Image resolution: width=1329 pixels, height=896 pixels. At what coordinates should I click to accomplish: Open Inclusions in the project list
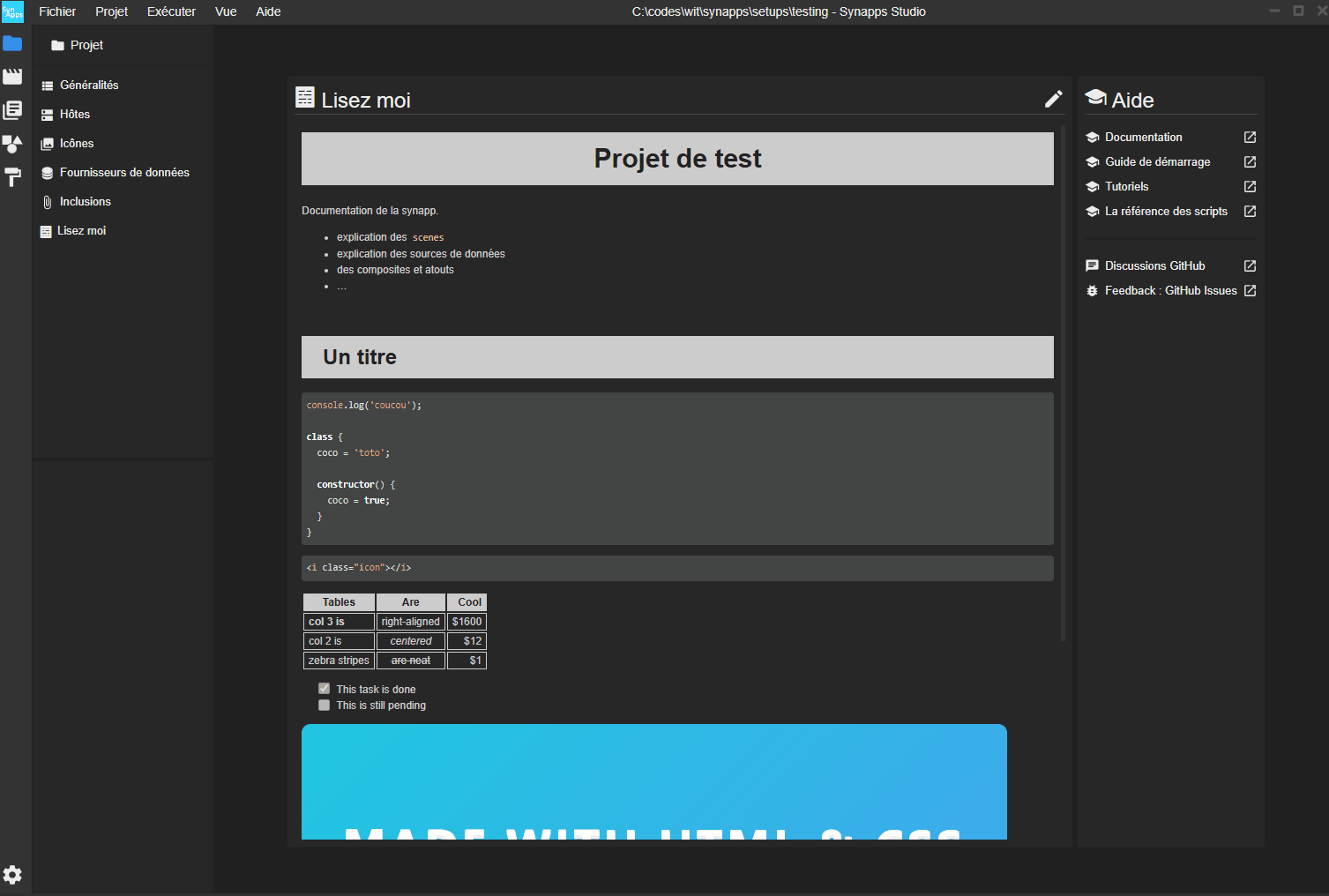(86, 202)
